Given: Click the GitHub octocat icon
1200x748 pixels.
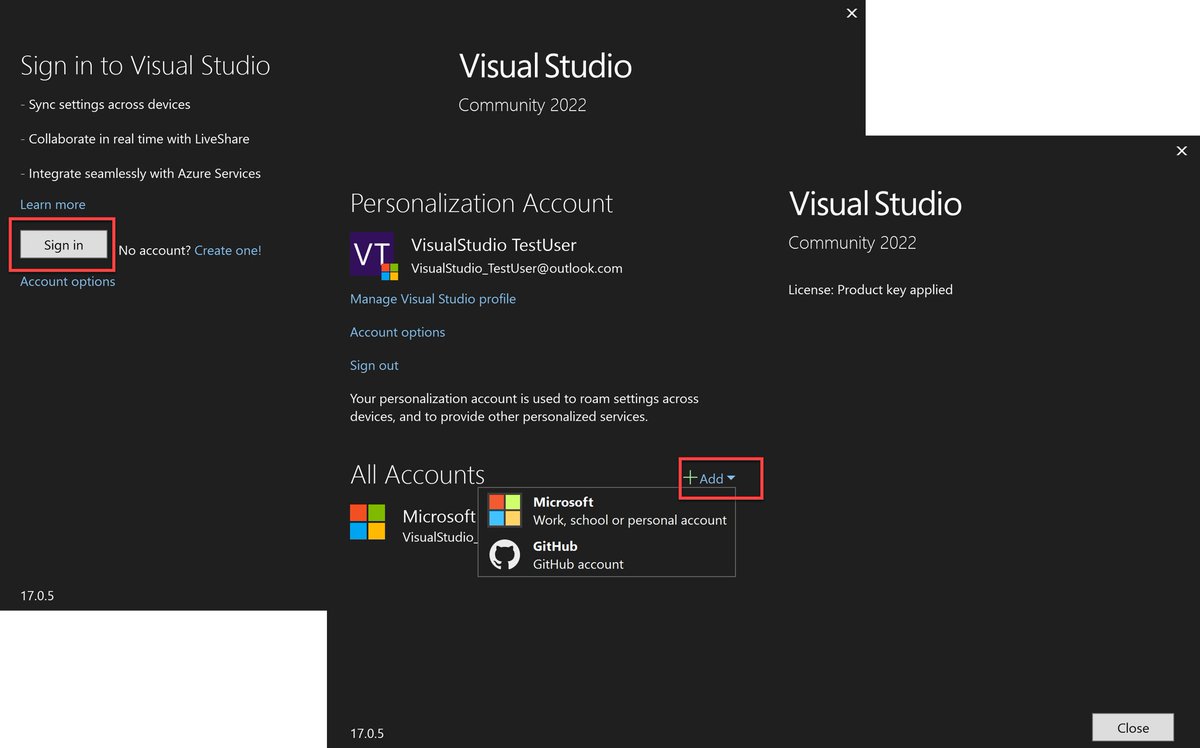Looking at the screenshot, I should click(x=505, y=555).
